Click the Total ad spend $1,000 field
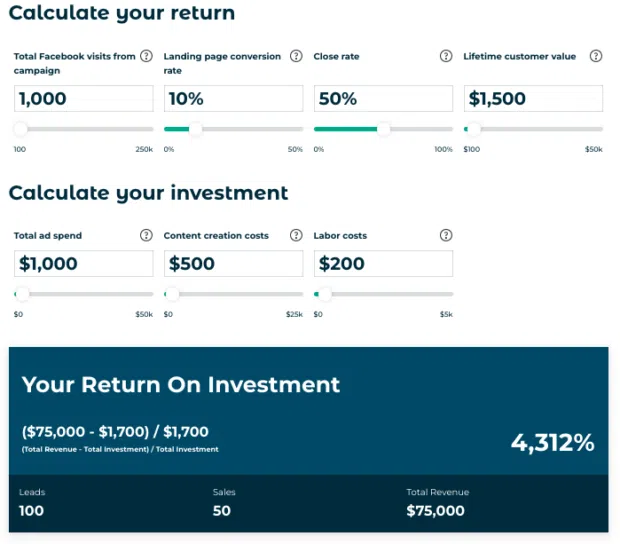Image resolution: width=620 pixels, height=544 pixels. pyautogui.click(x=83, y=264)
